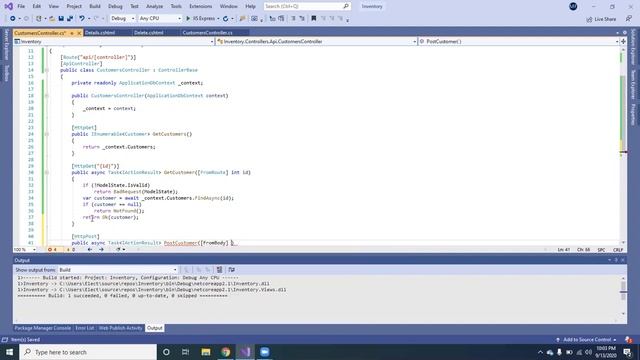Open the Debug configuration dropdown
The width and height of the screenshot is (640, 360).
point(122,18)
